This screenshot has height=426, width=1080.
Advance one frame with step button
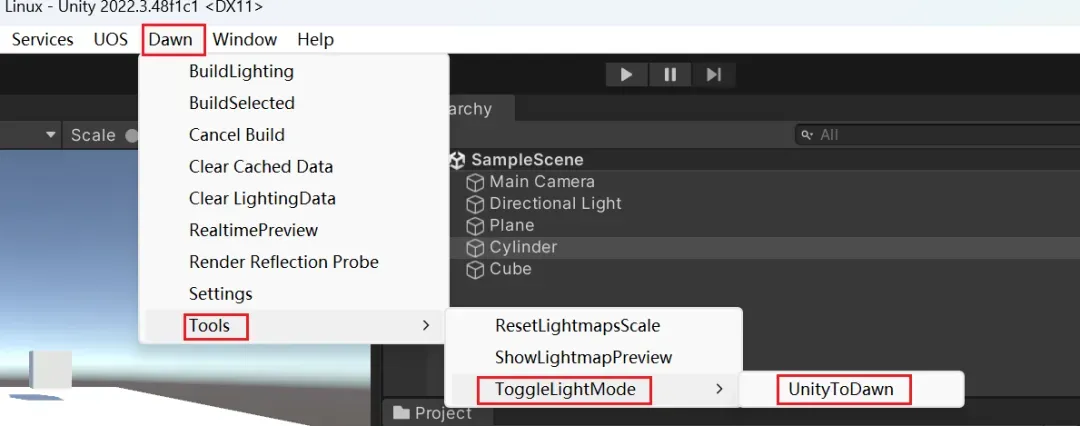tap(714, 74)
